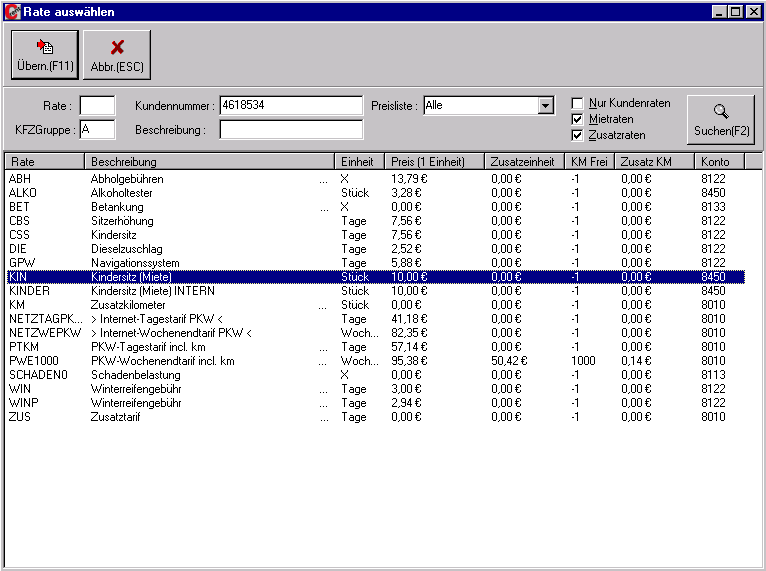Viewport: 766px width, 571px height.
Task: Click the empty Beschreibung search field
Action: point(290,129)
